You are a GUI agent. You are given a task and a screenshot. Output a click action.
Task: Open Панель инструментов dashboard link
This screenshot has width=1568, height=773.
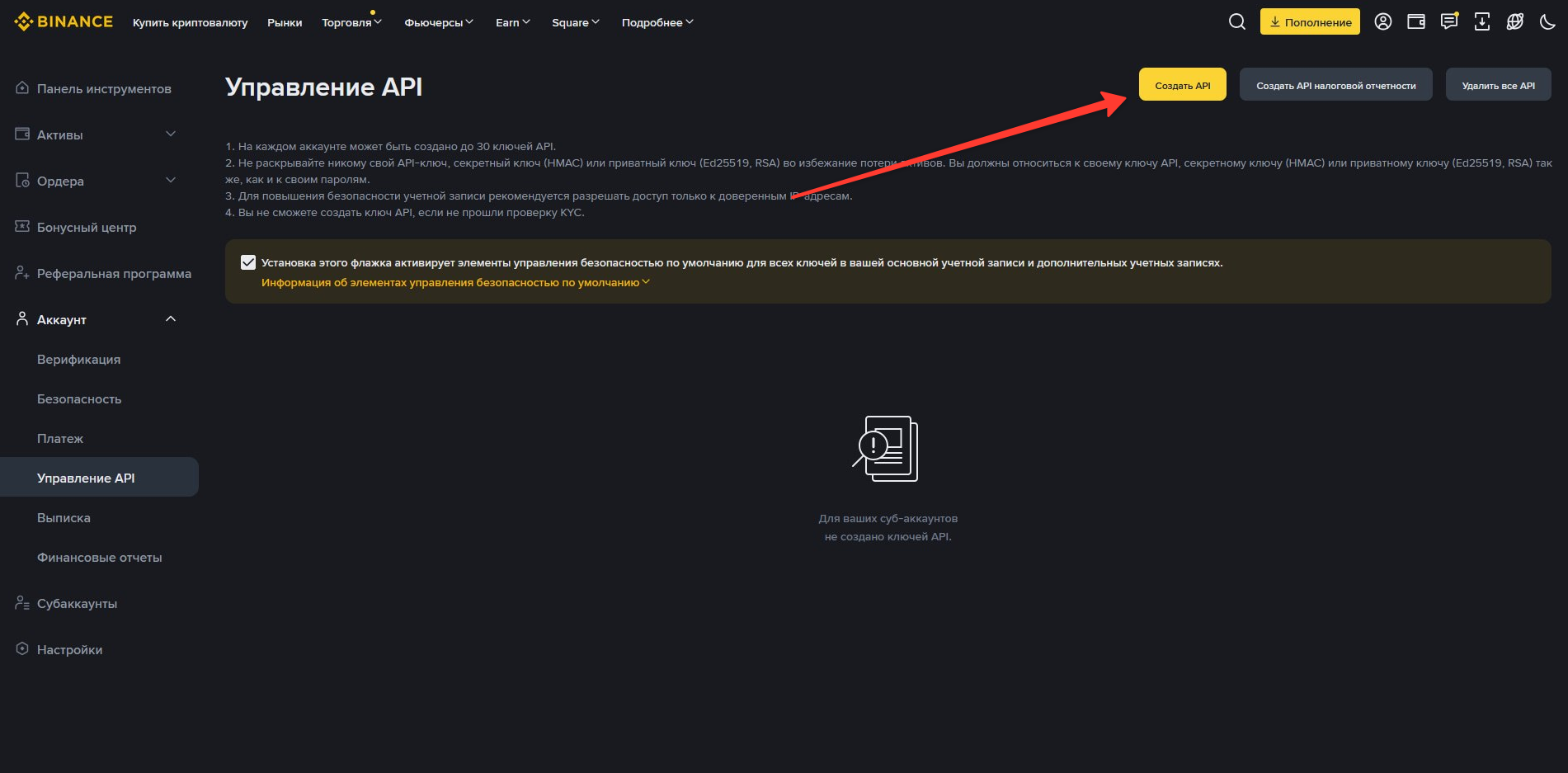(104, 88)
